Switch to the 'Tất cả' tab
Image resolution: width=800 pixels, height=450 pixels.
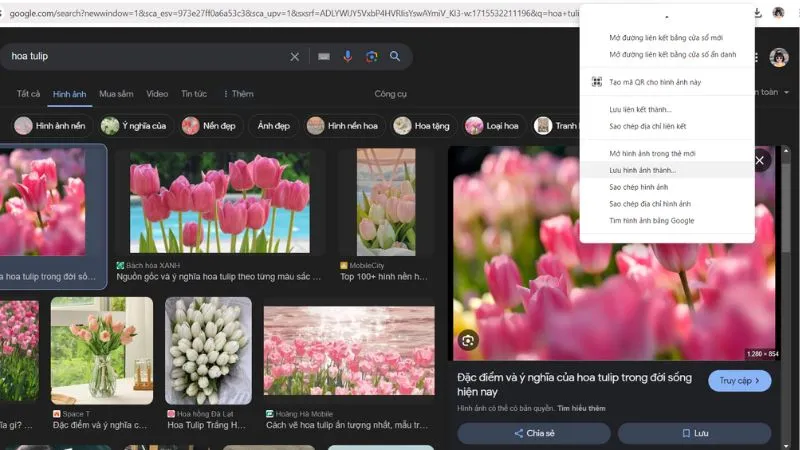(28, 93)
